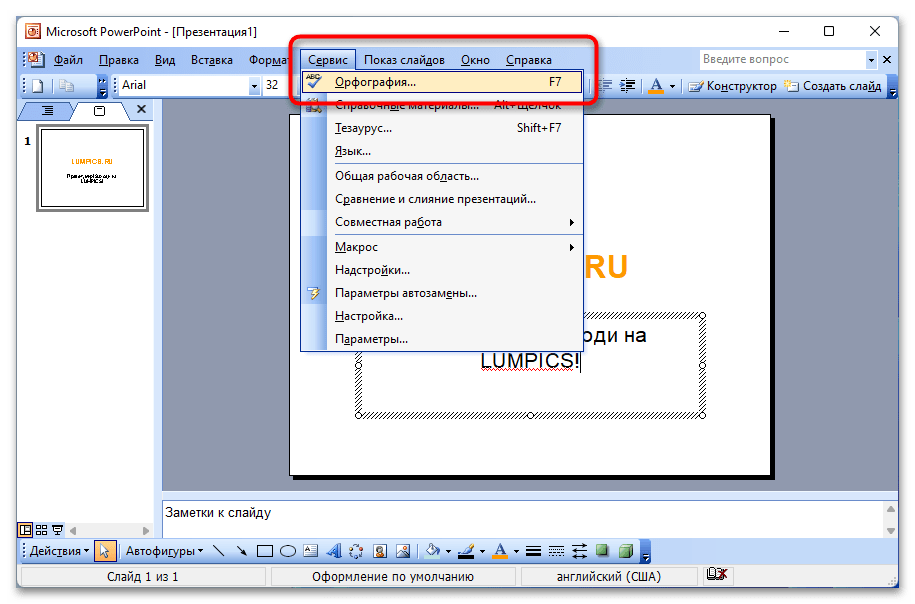Select the Line drawing tool
This screenshot has width=915, height=604.
tap(219, 551)
